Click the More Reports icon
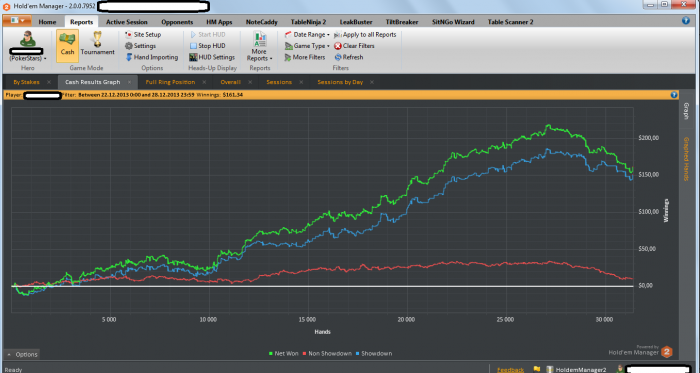 pos(259,39)
